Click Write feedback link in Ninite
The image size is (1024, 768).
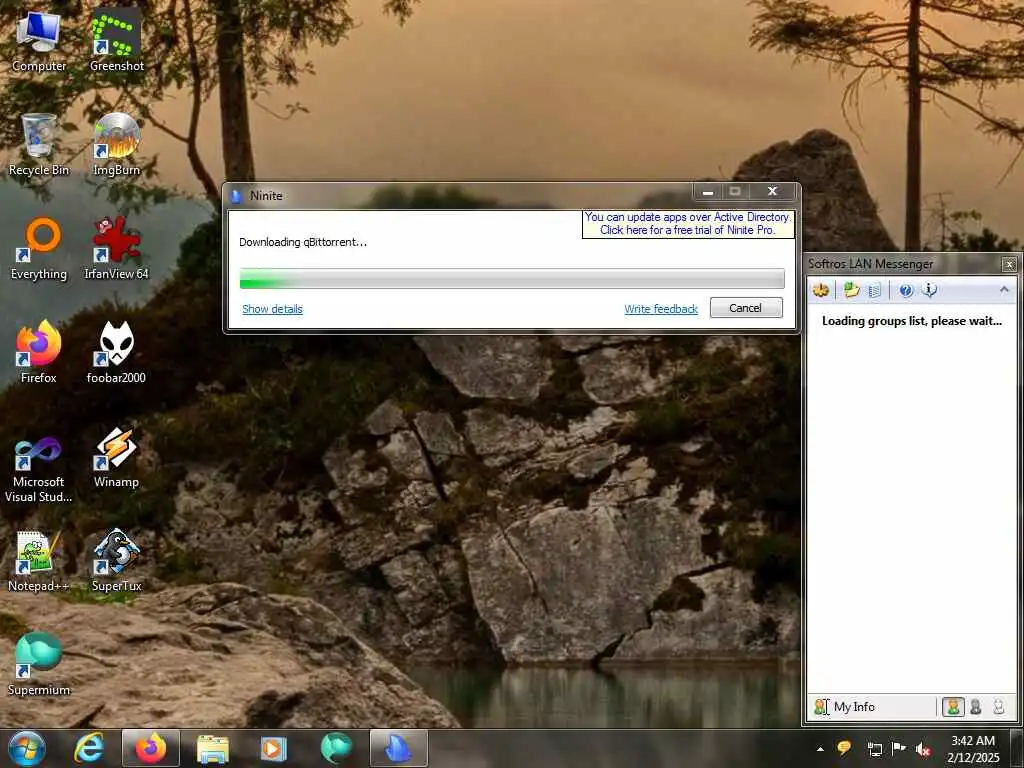[661, 309]
